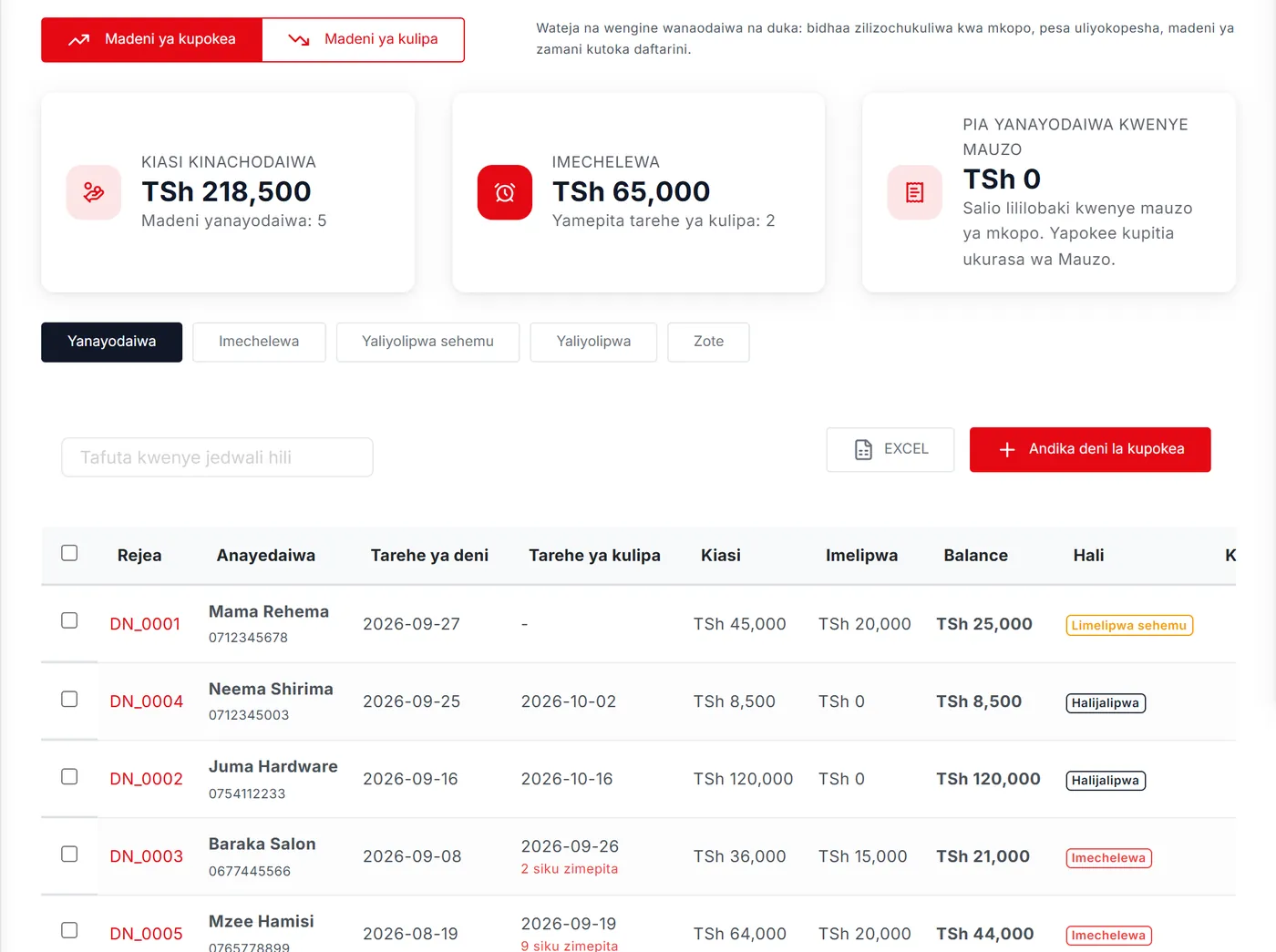Click the Limelipwa sehemu status badge
1276x952 pixels.
pos(1129,626)
